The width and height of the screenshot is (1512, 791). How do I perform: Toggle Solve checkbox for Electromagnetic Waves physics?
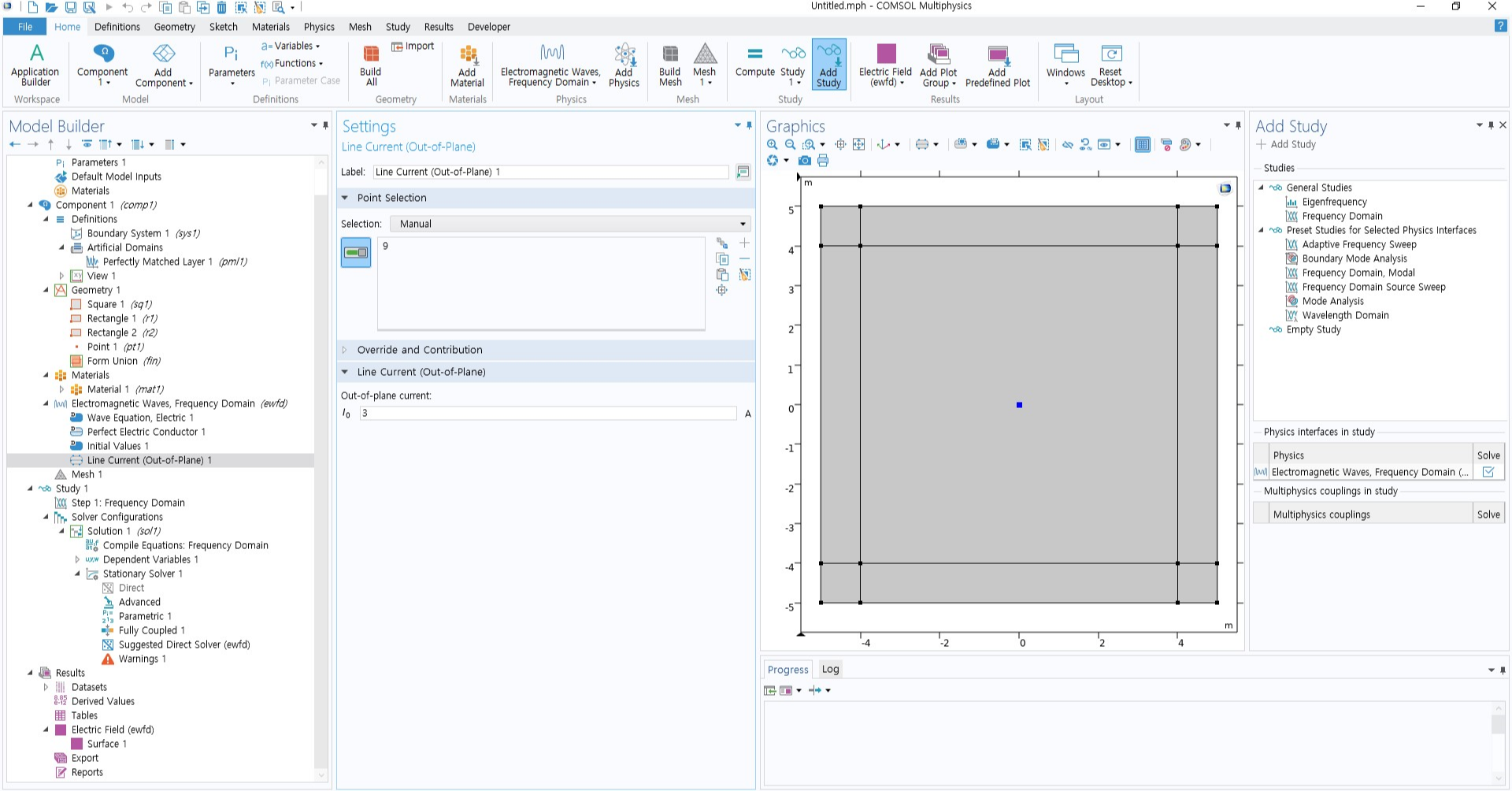coord(1488,472)
